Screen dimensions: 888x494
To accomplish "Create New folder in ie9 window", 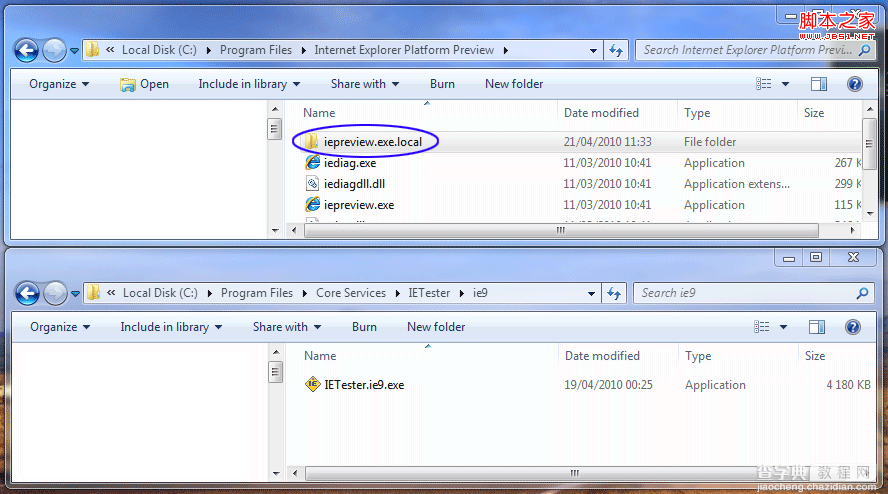I will pyautogui.click(x=436, y=327).
